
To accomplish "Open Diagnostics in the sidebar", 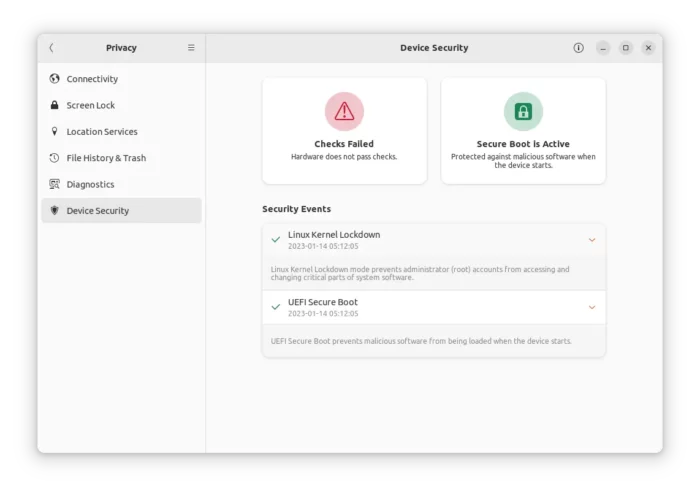I will pos(121,184).
